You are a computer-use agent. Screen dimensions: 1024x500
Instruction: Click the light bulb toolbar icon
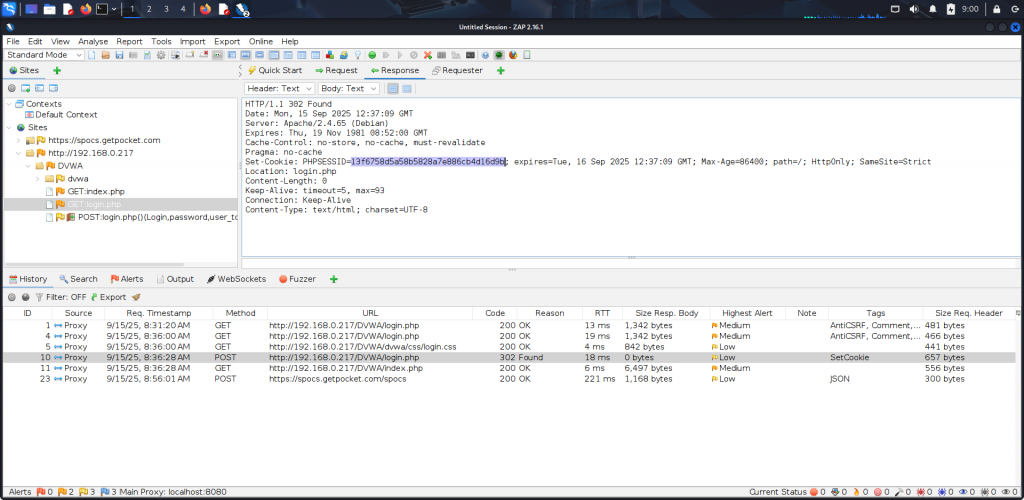pyautogui.click(x=358, y=55)
